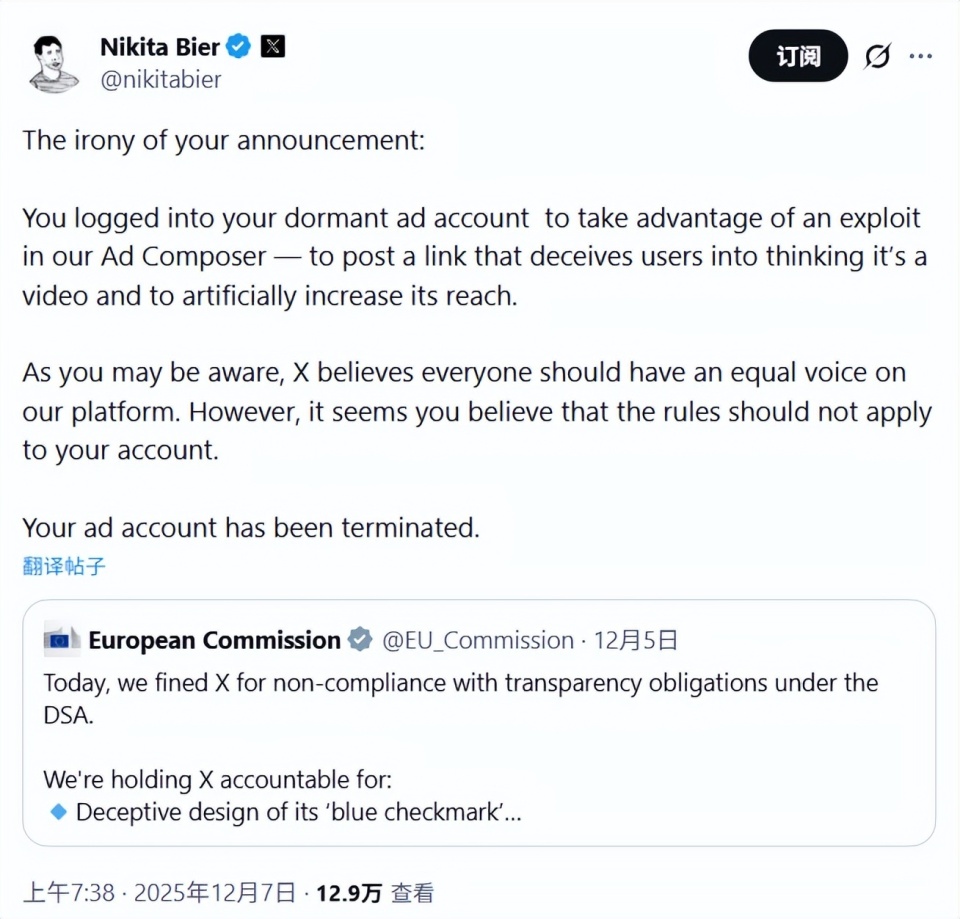Click the European Commission EU flag avatar

coord(62,640)
